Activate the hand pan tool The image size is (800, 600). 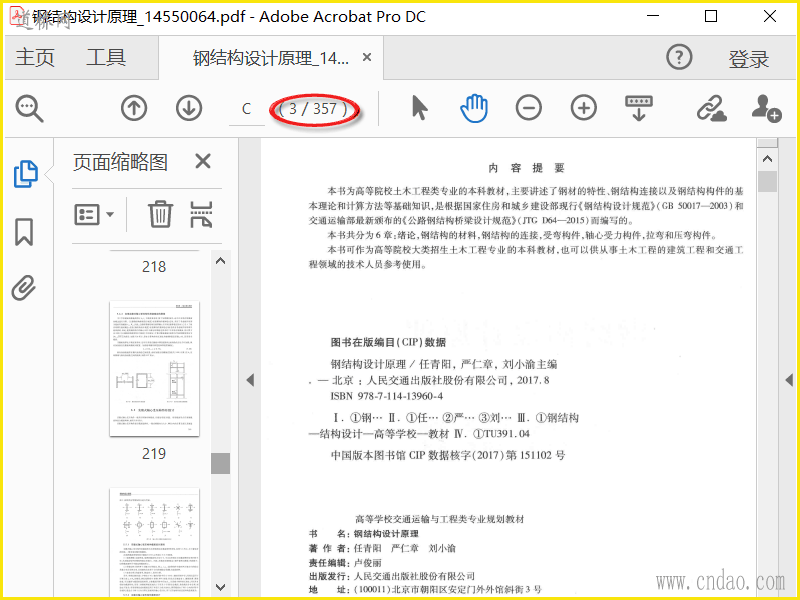pyautogui.click(x=474, y=108)
